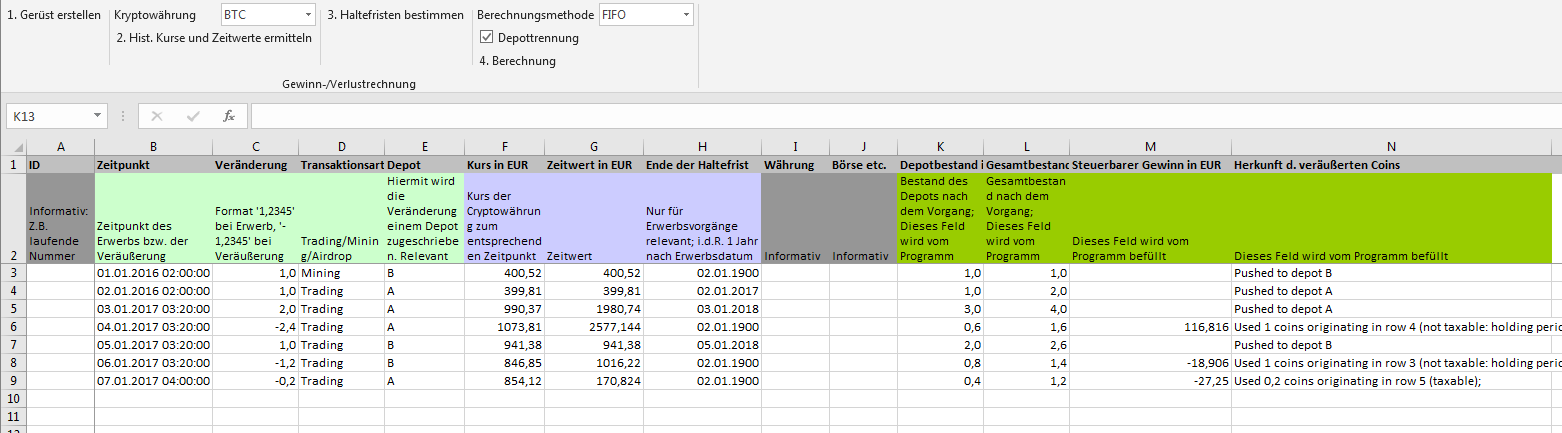The height and width of the screenshot is (433, 1562).
Task: Select column B header
Action: 153,147
